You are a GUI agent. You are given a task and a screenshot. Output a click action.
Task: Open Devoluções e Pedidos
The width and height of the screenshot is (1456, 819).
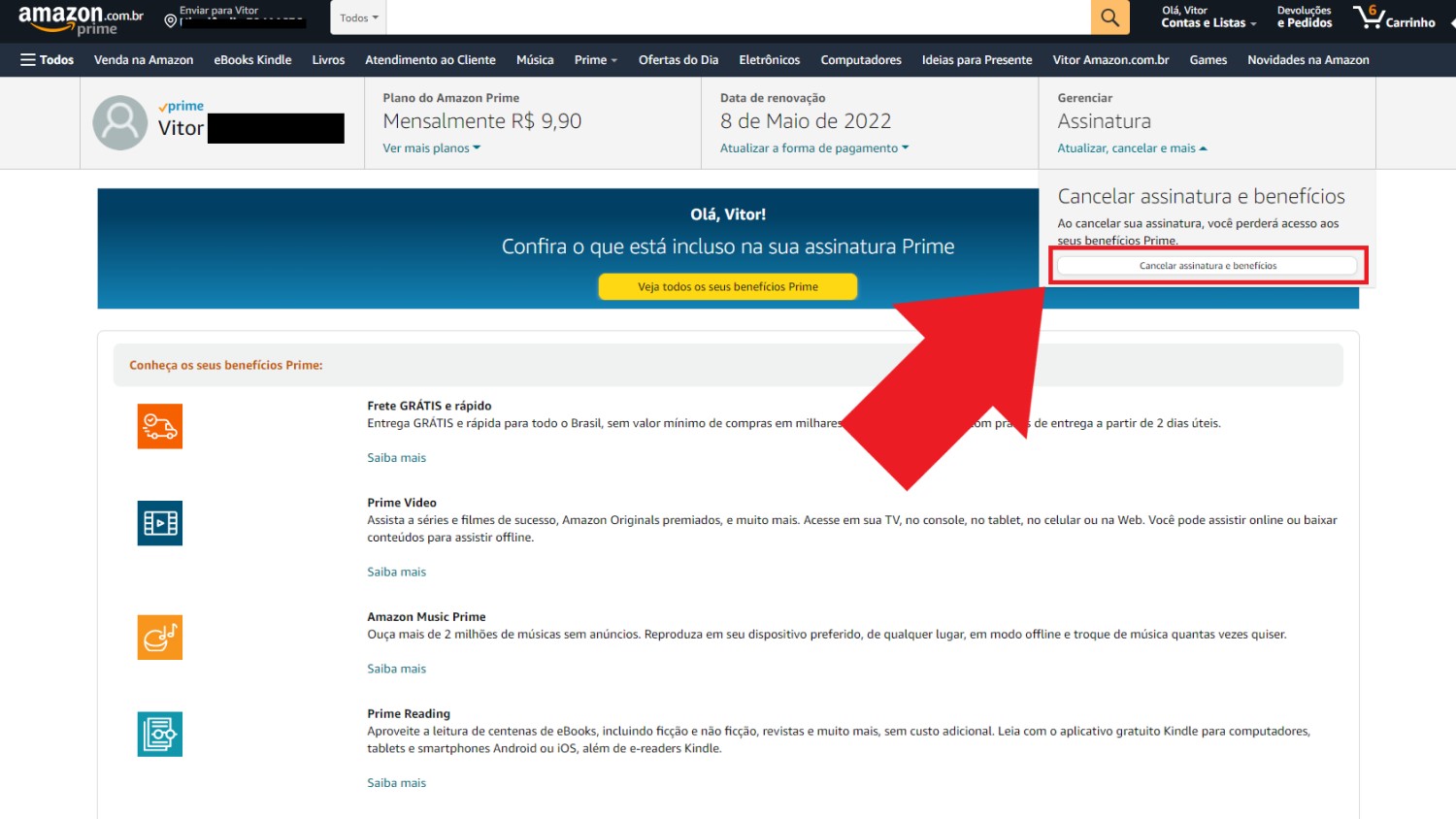point(1304,17)
